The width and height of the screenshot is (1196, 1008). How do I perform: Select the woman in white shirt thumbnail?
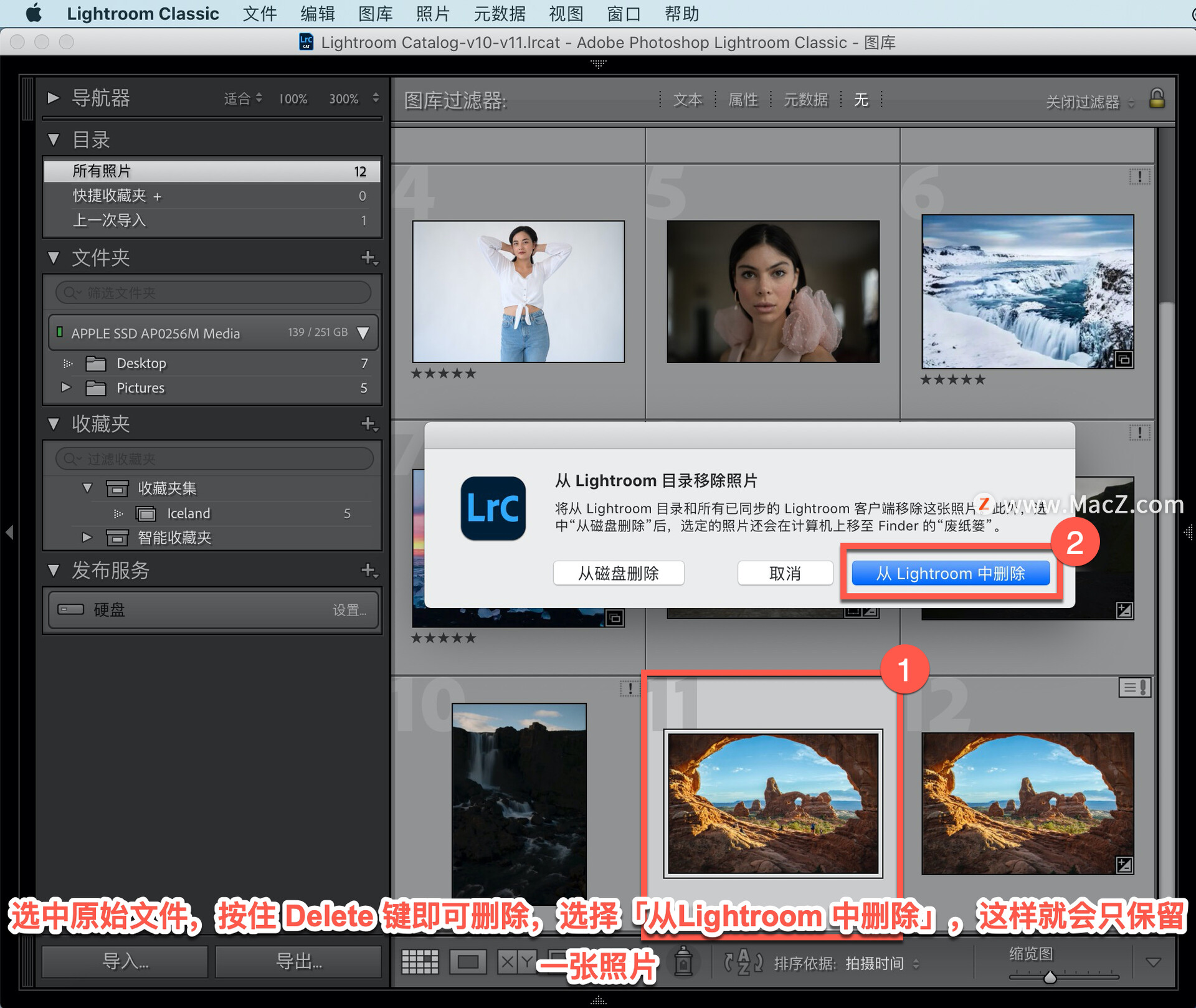(518, 292)
